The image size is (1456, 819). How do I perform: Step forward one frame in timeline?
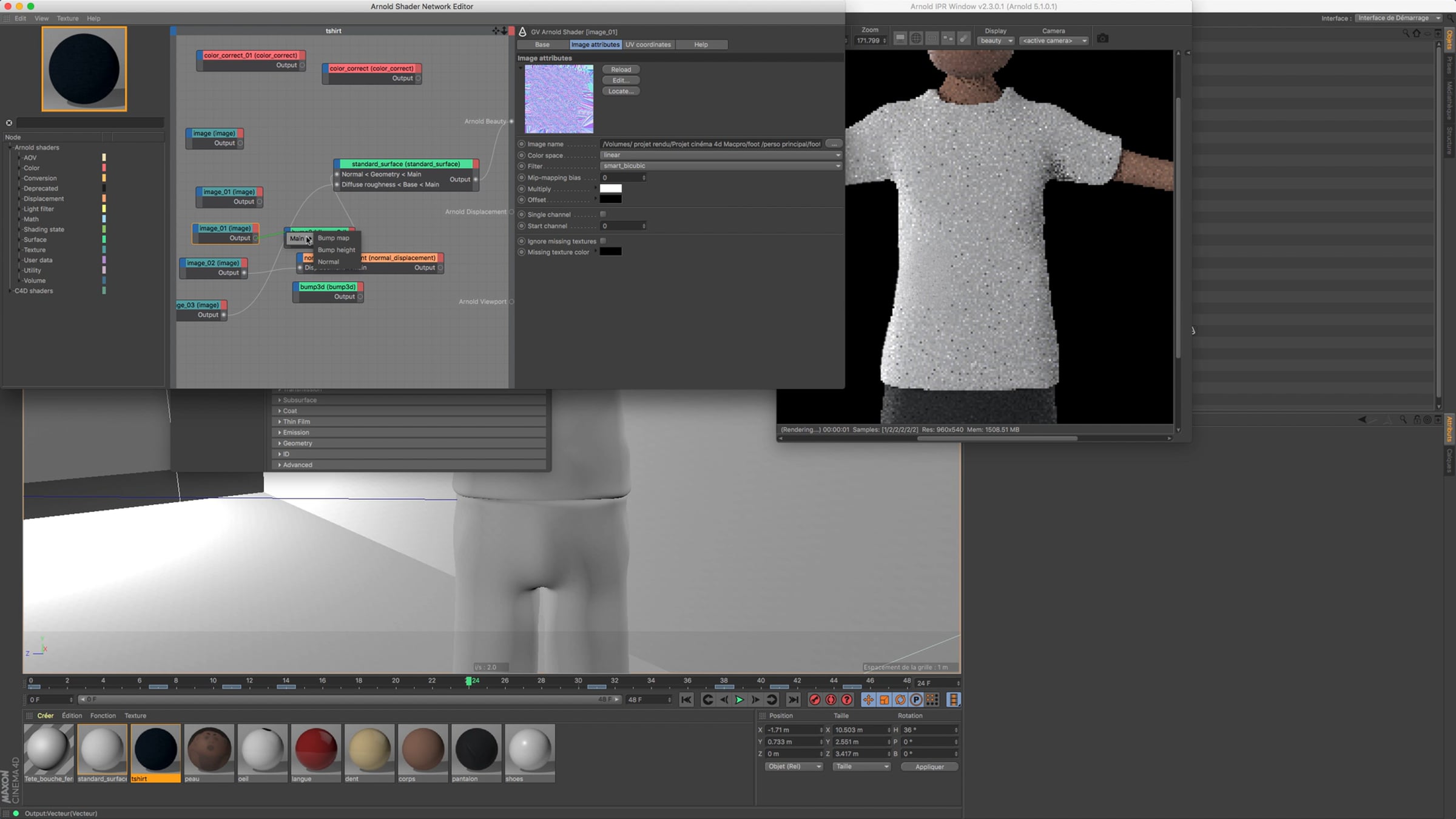point(755,699)
